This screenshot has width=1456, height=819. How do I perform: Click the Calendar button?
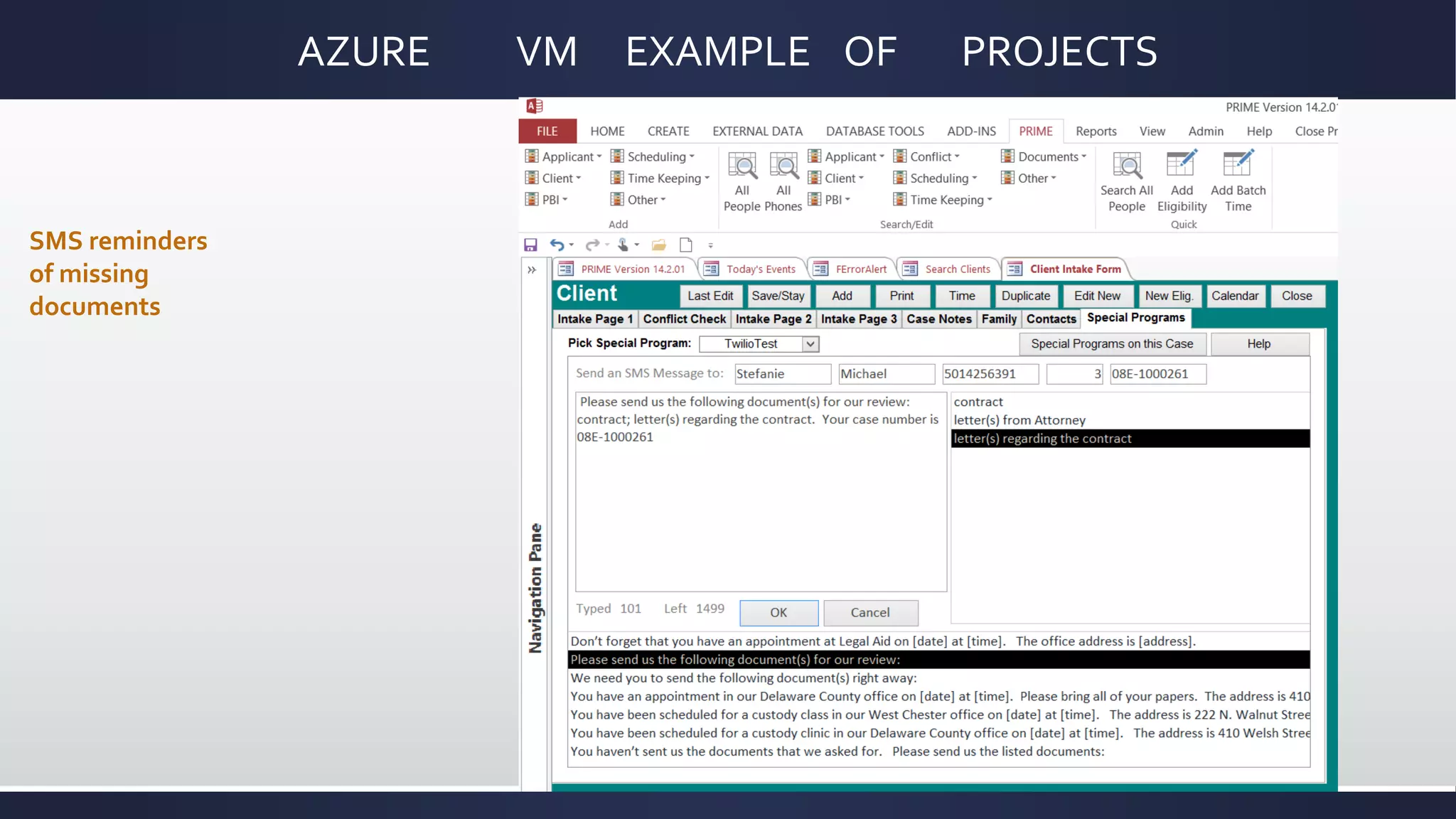1235,296
